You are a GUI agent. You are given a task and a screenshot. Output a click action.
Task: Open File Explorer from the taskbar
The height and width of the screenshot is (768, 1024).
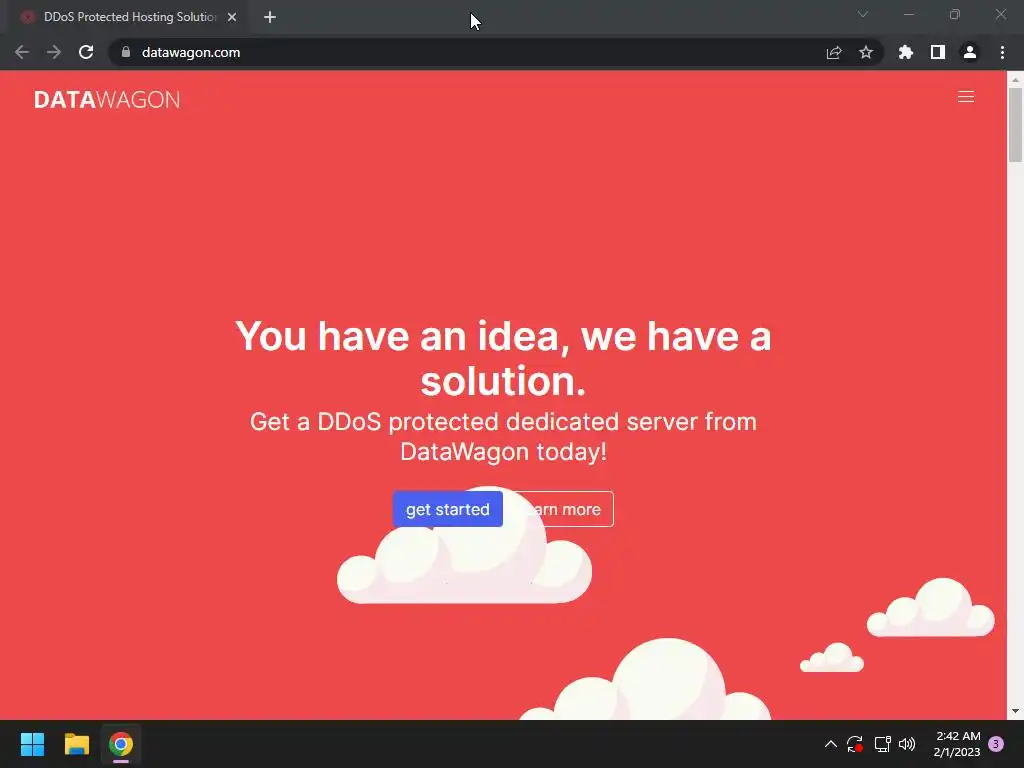76,744
